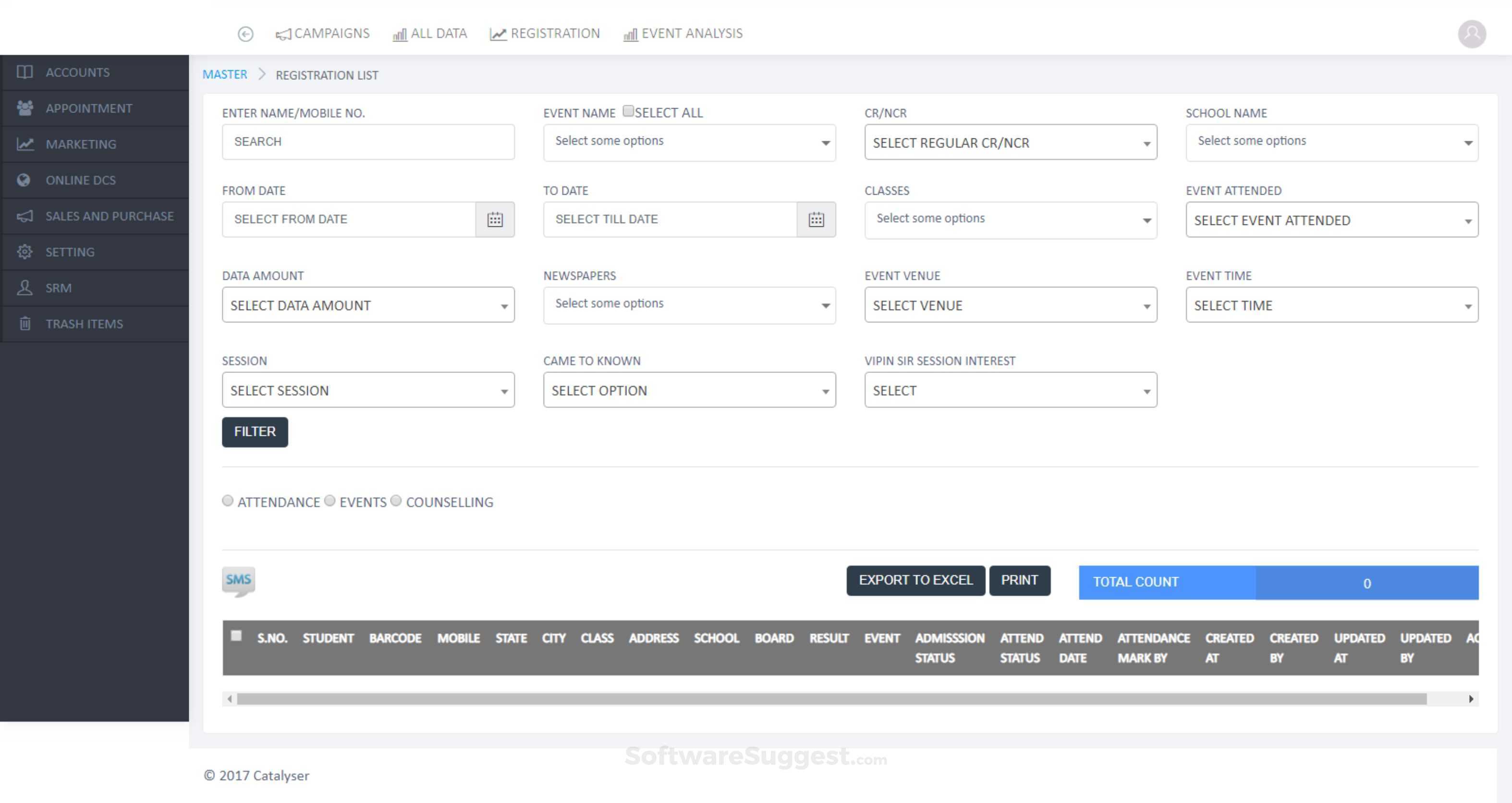Expand the Select Regular CR/NCR dropdown
Viewport: 1512px width, 803px height.
[x=1010, y=142]
